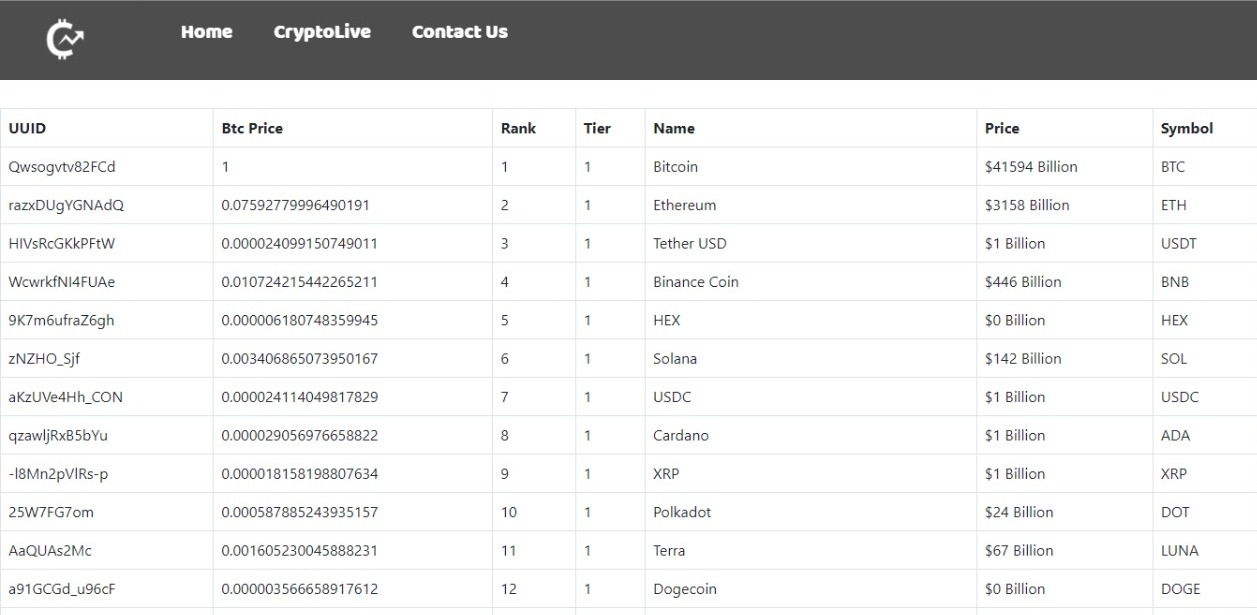Click UUID WcwrkfNI4FUAe

(x=62, y=282)
